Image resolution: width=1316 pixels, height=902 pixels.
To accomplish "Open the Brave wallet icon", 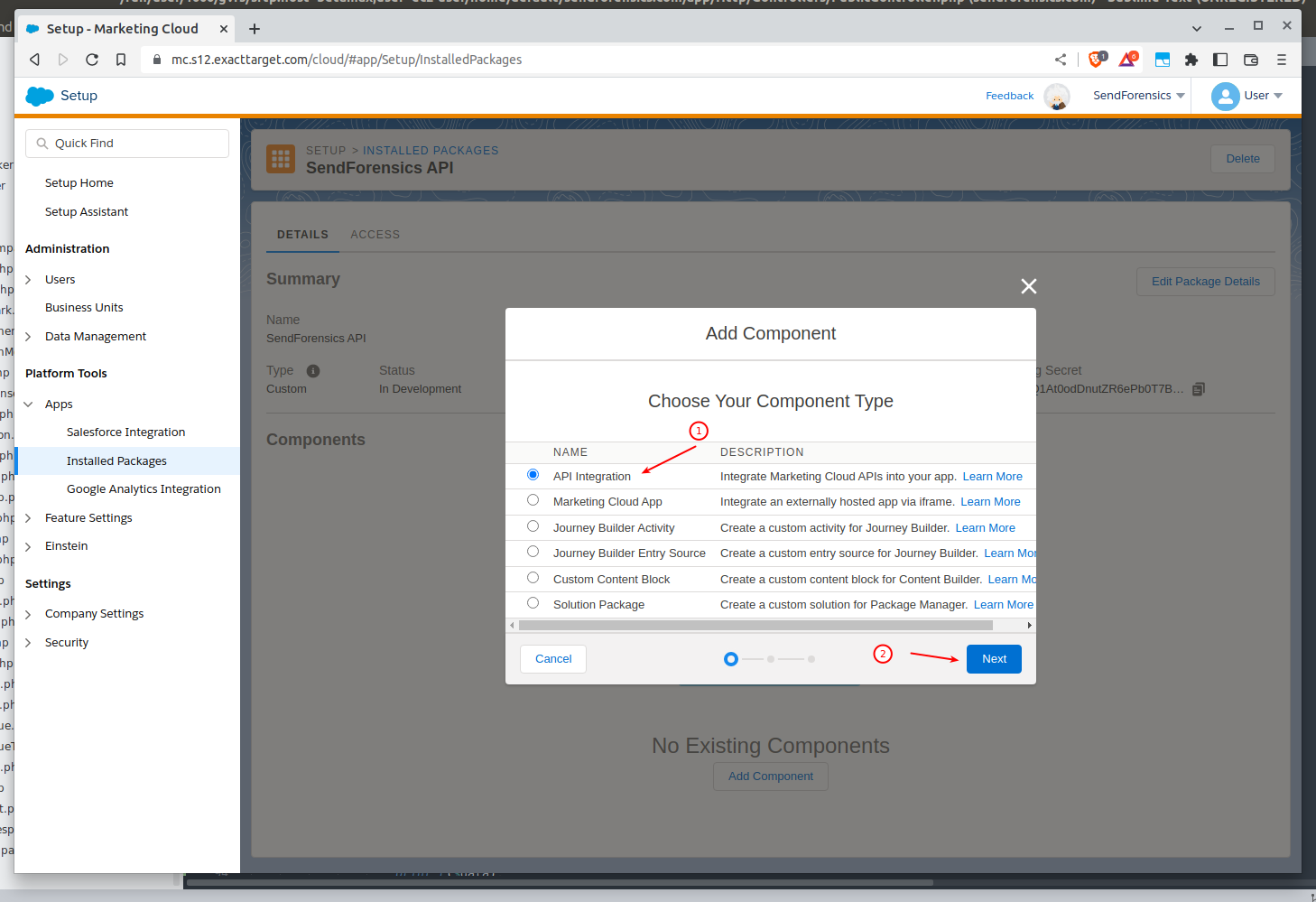I will coord(1251,60).
